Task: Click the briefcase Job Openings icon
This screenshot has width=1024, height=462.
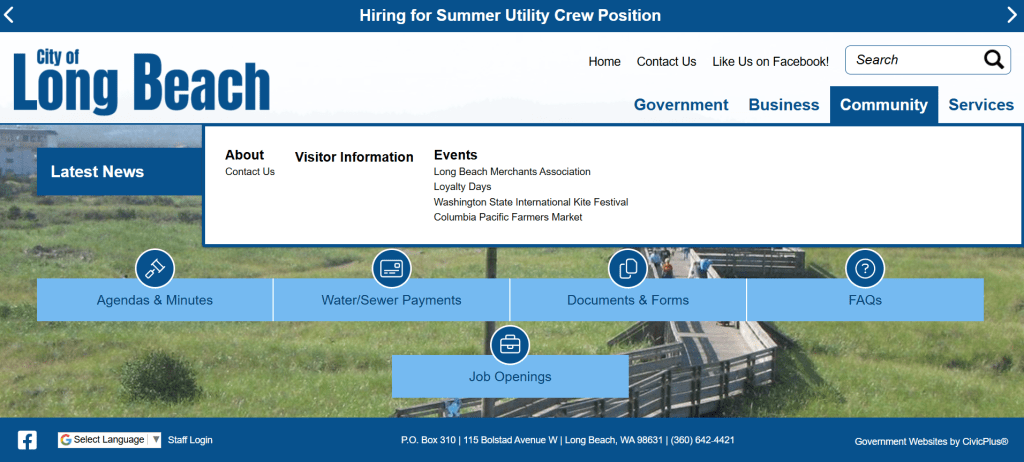Action: [510, 345]
